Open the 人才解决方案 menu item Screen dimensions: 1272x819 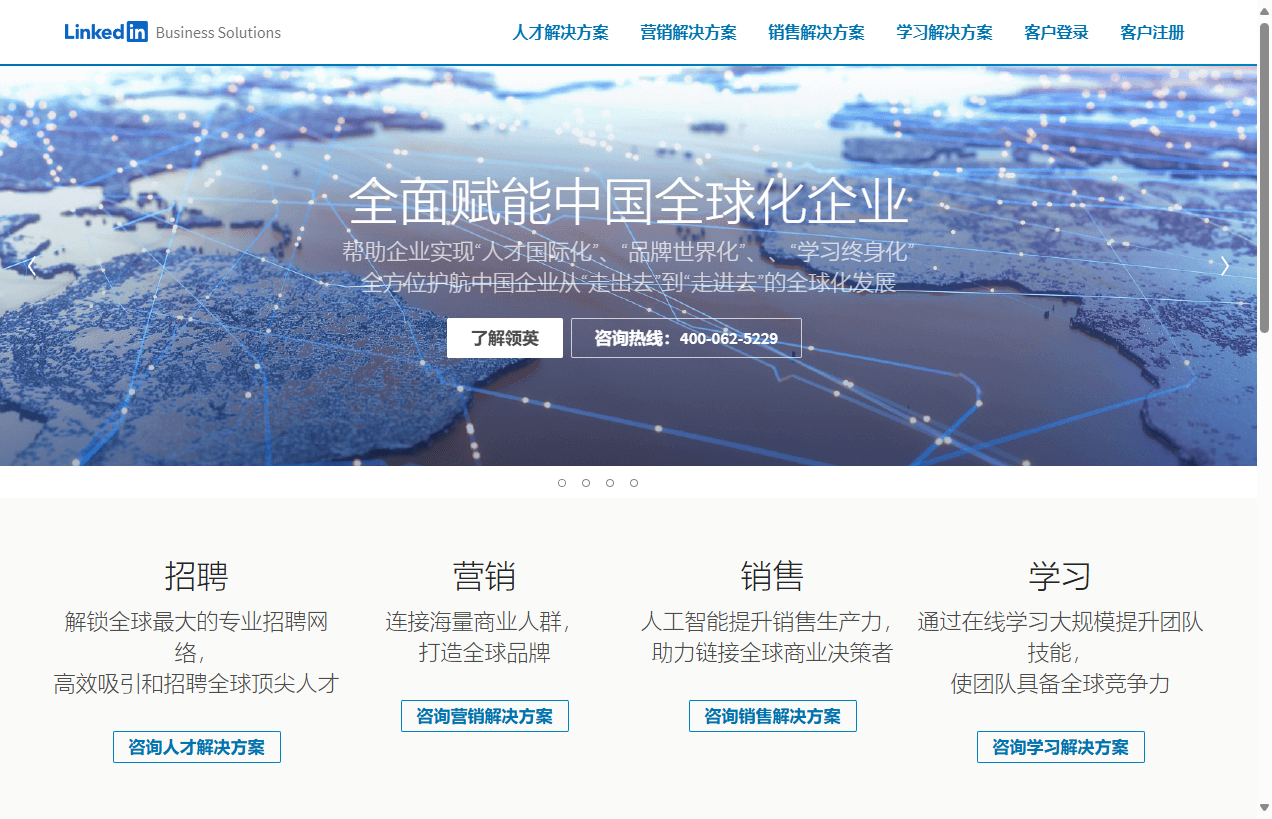560,32
